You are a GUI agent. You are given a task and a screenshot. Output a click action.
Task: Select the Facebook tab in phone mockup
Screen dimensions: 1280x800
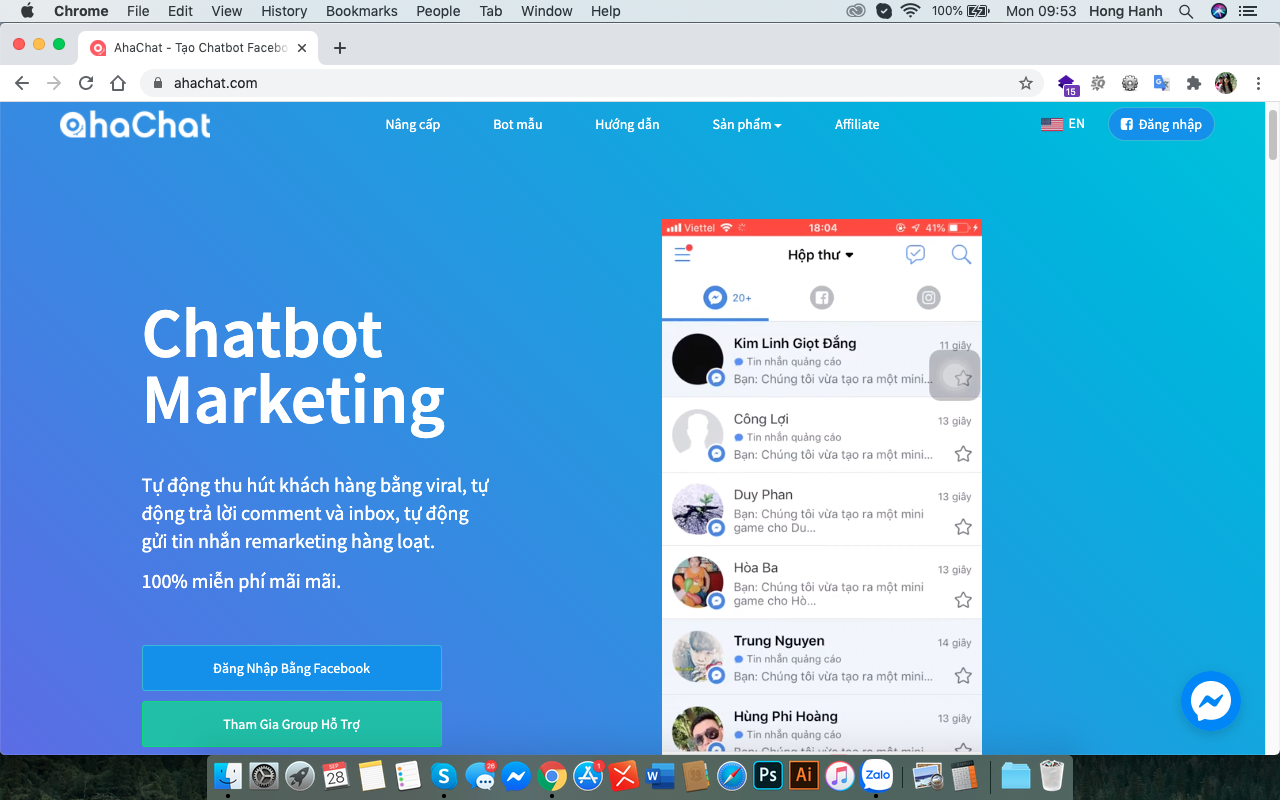coord(822,297)
